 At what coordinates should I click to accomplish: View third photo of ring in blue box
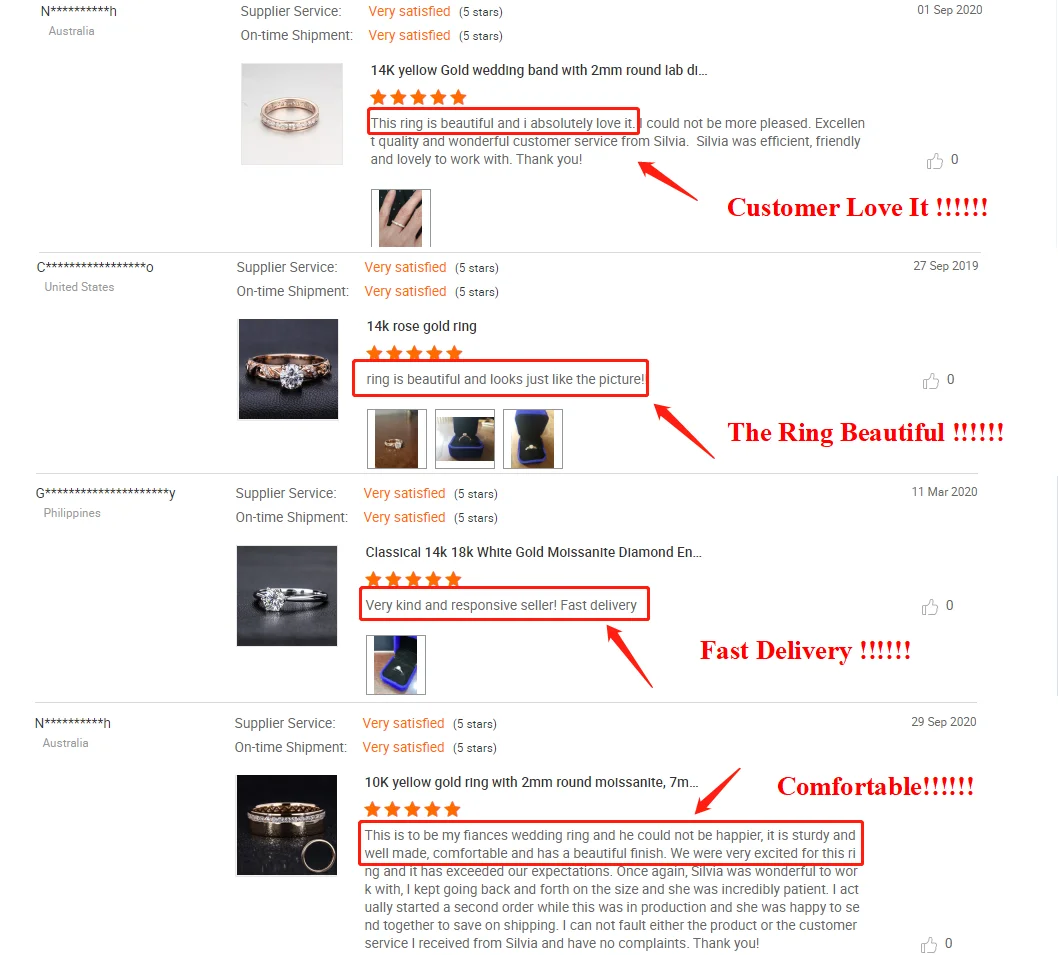533,439
